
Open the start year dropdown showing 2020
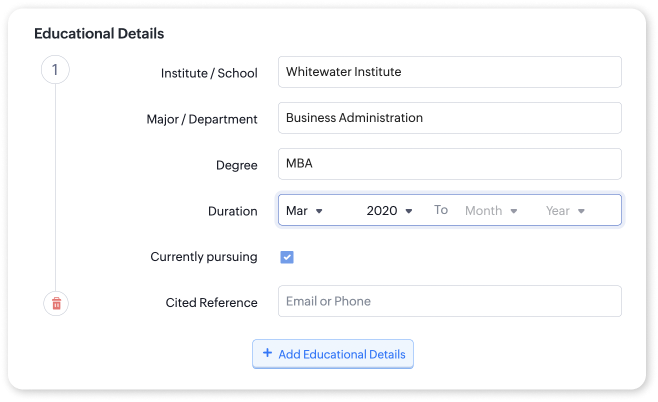pyautogui.click(x=389, y=211)
